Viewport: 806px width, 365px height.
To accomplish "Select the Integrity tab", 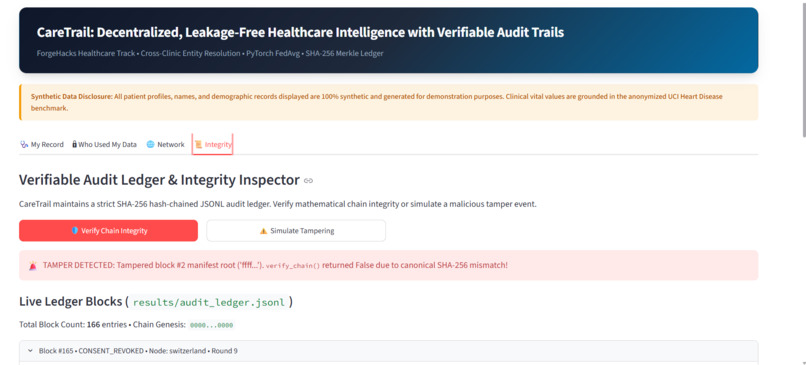I will coord(213,144).
